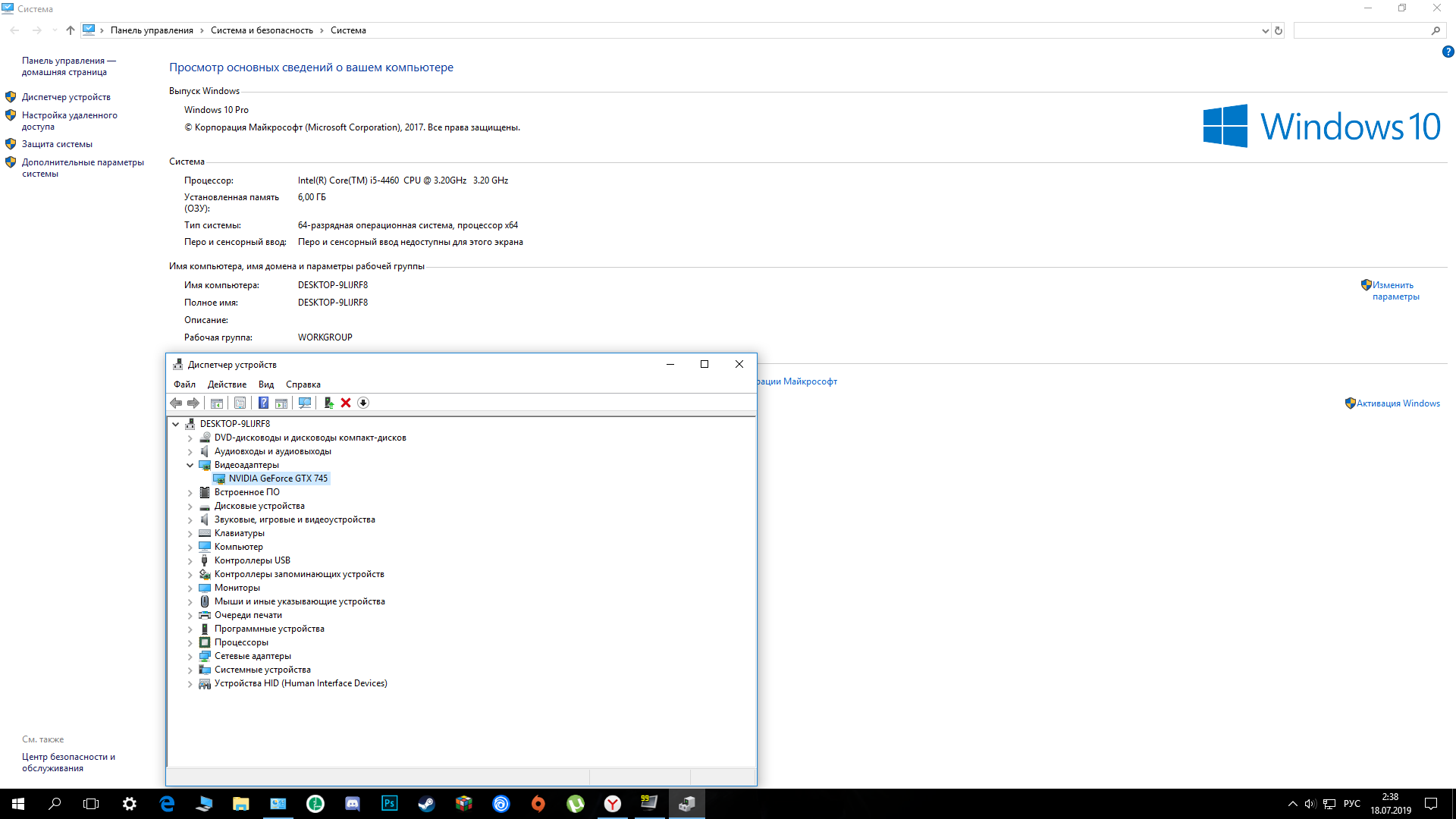The image size is (1456, 819).
Task: Open the Действие menu
Action: pos(227,384)
